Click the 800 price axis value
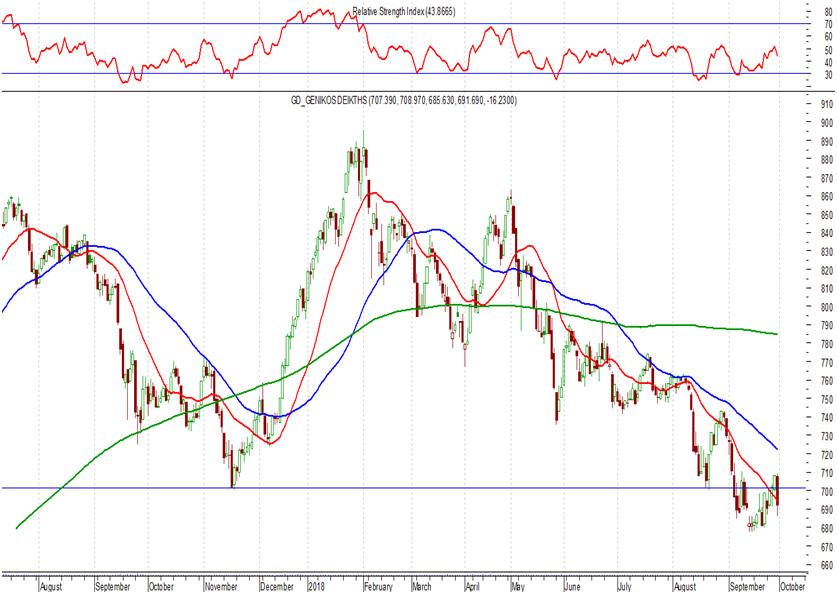 pos(827,307)
